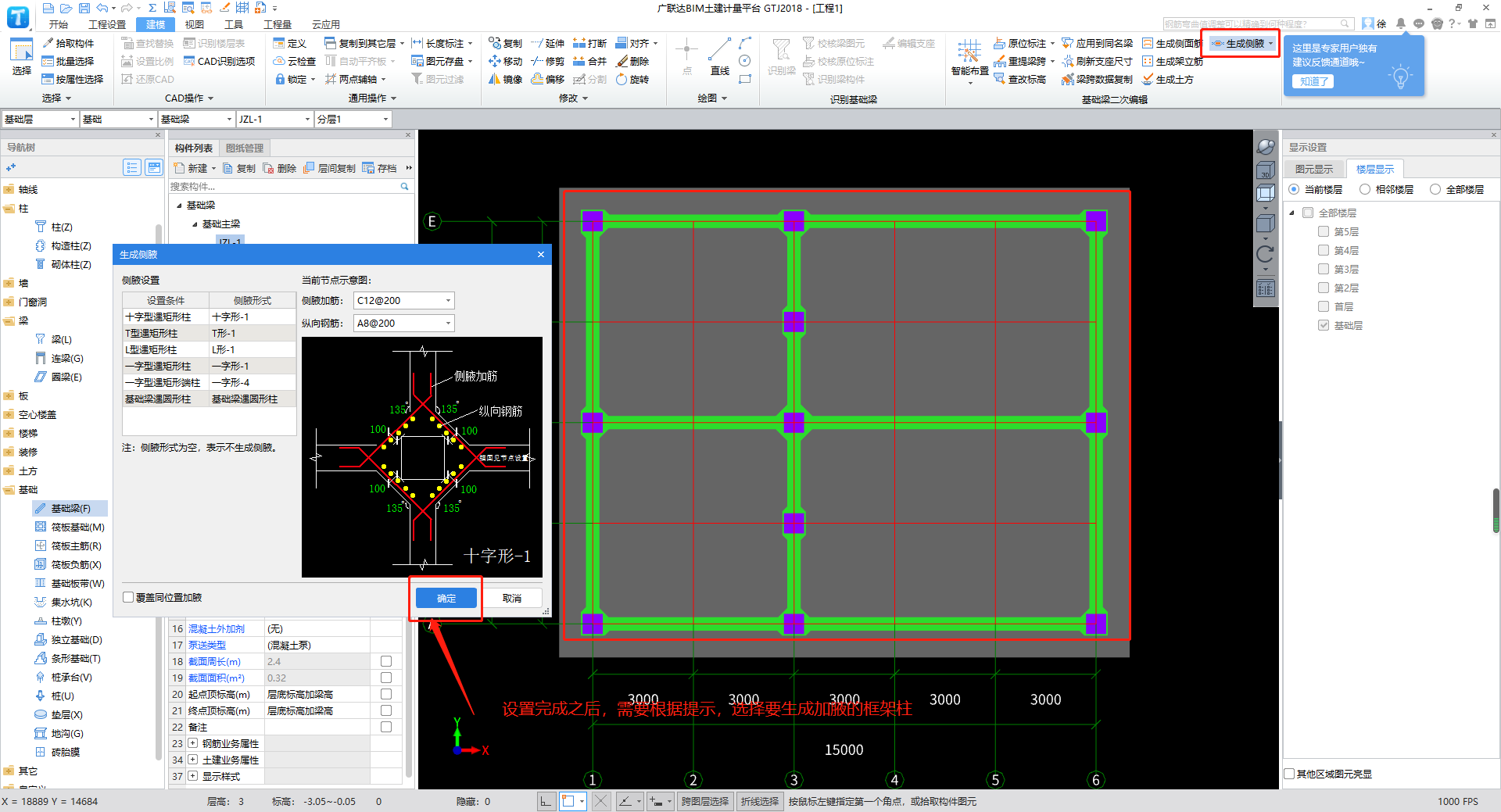Open the JZL-1 component dropdown
The width and height of the screenshot is (1501, 812).
(274, 119)
